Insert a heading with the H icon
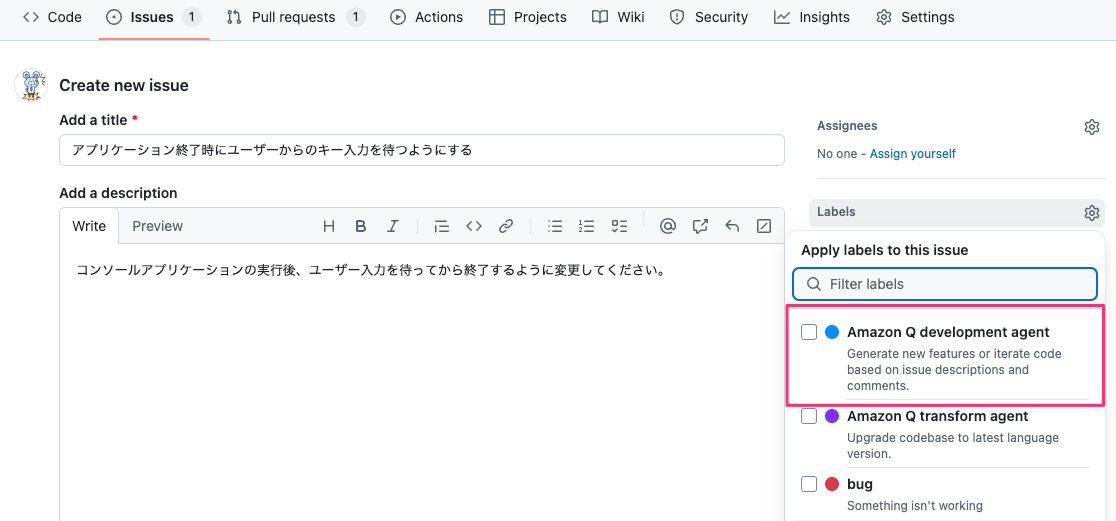This screenshot has width=1116, height=521. (329, 226)
